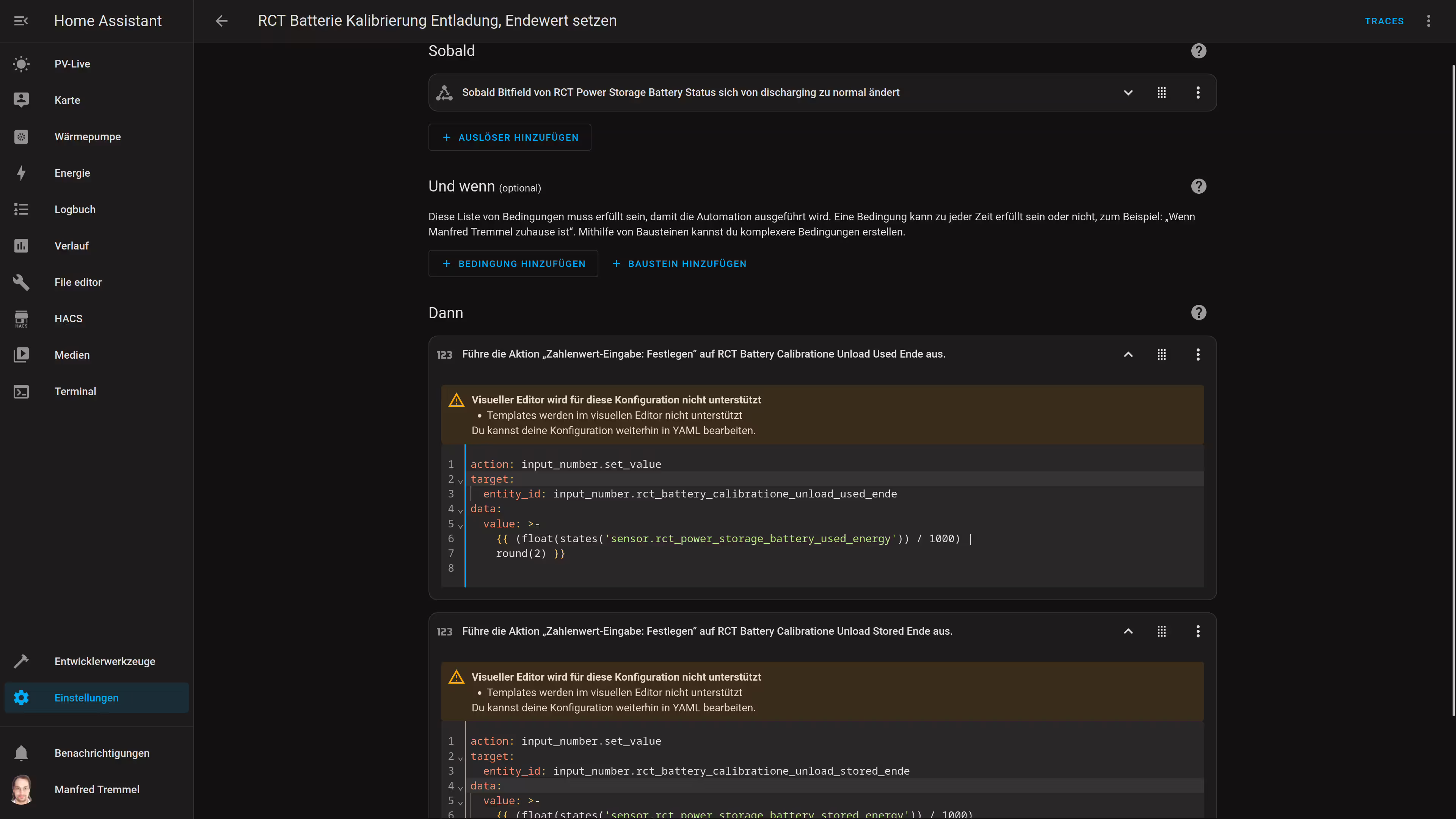
Task: Open three-dot menu of Unload Used Ende action
Action: 1198,355
